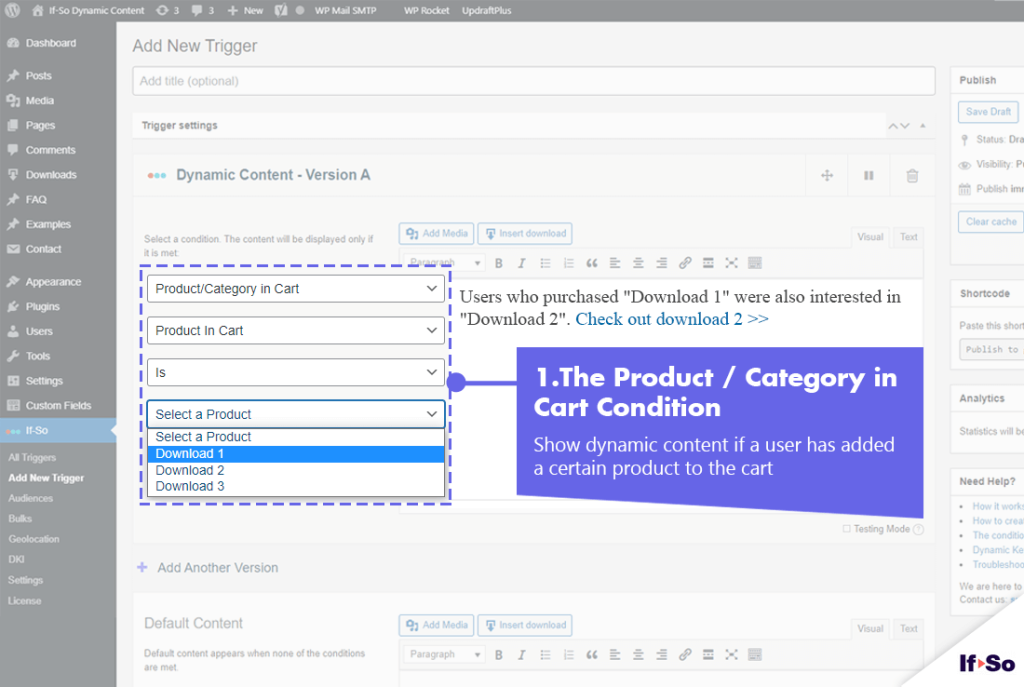The height and width of the screenshot is (687, 1024).
Task: Click the Publish to shortcode field
Action: coord(991,350)
